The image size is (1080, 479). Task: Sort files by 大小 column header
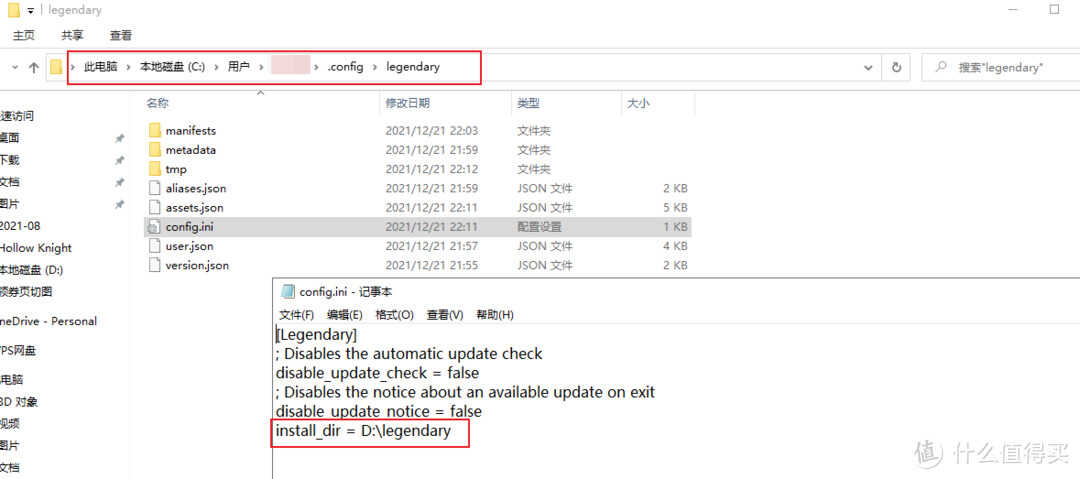[637, 103]
